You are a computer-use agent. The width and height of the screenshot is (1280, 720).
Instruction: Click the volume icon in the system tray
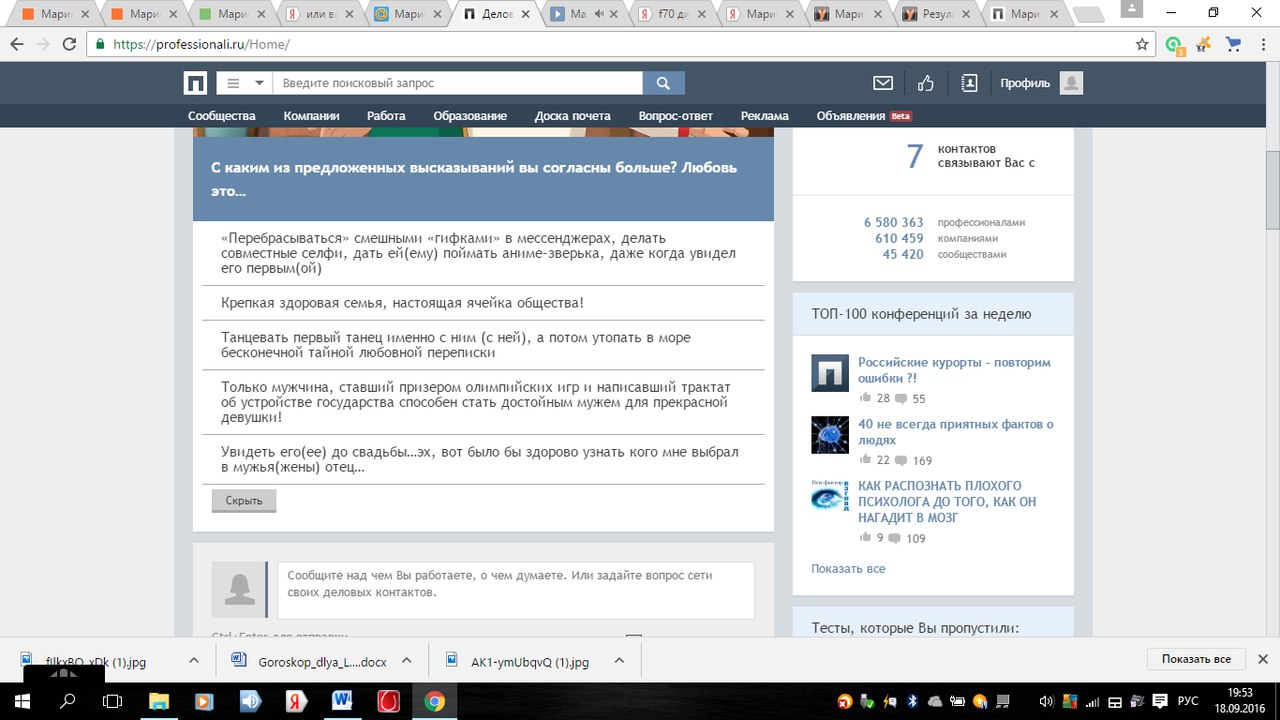click(1046, 701)
